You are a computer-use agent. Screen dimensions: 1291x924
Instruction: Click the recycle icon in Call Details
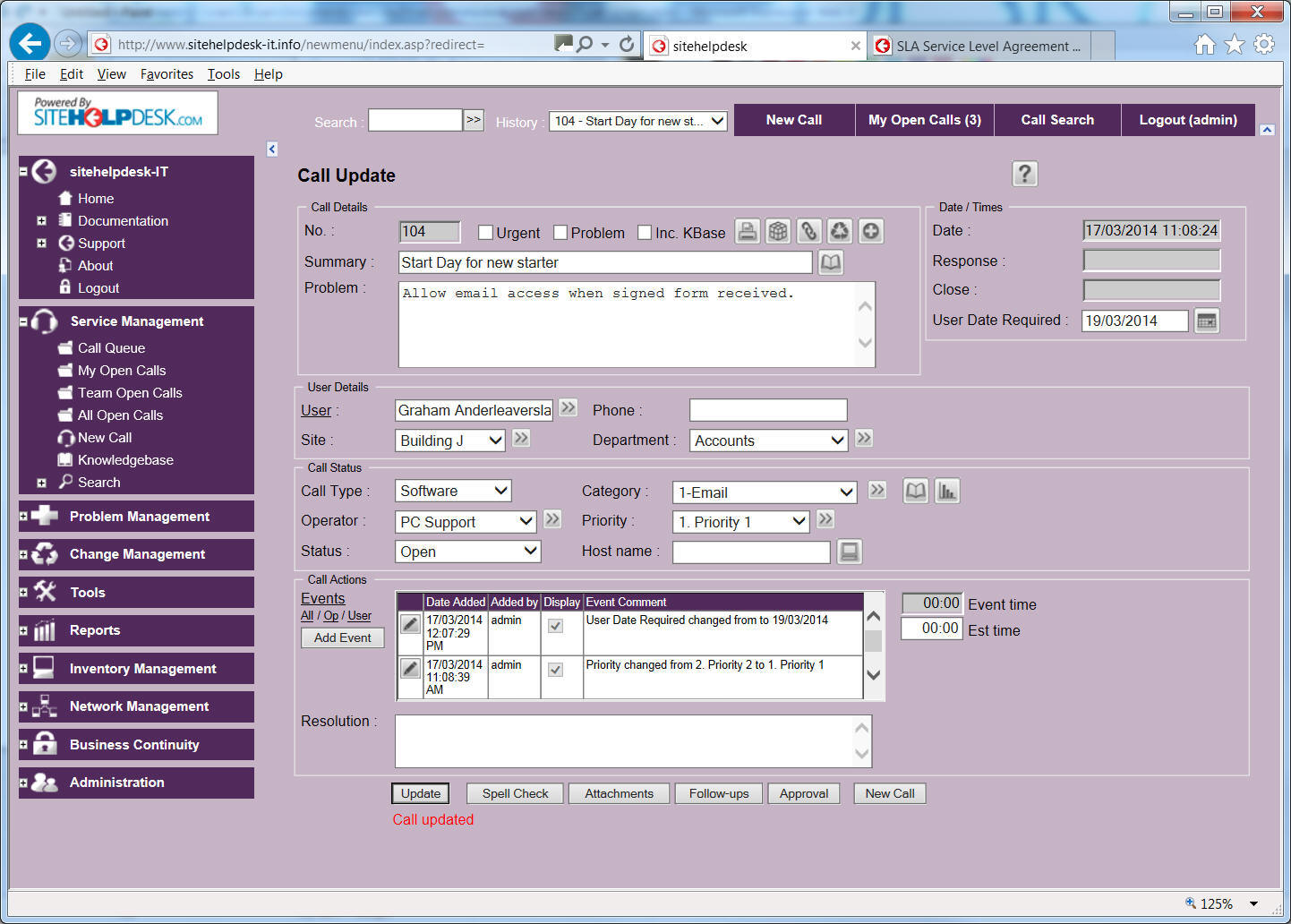[840, 232]
